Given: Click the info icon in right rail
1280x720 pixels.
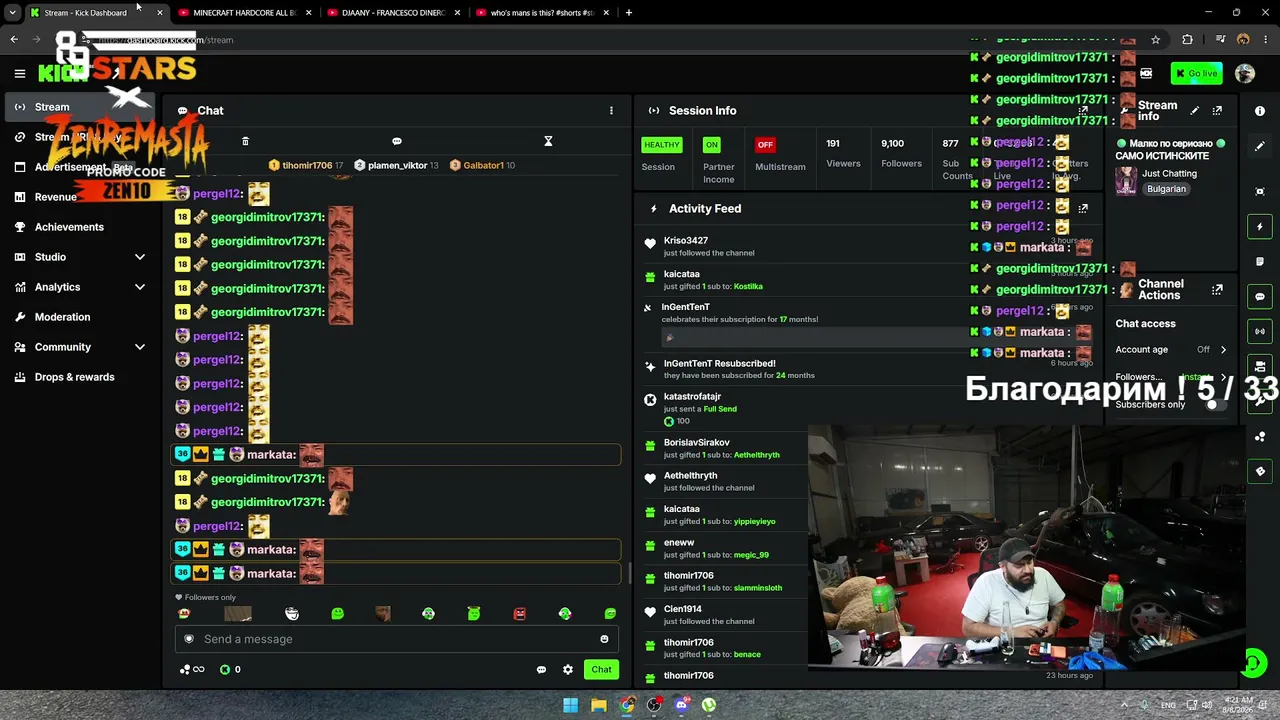Looking at the screenshot, I should point(1260,111).
